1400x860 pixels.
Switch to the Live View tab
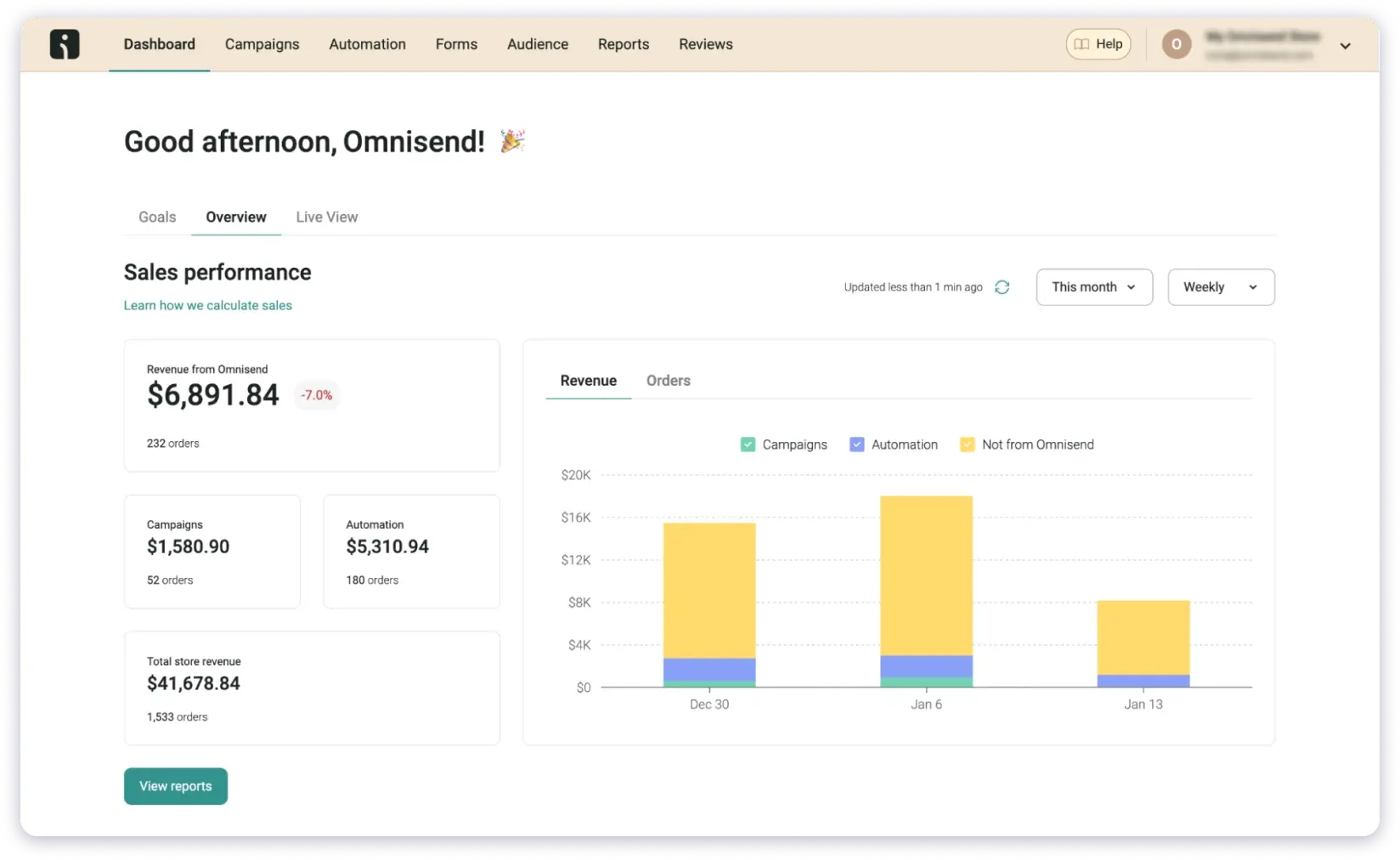(x=327, y=217)
